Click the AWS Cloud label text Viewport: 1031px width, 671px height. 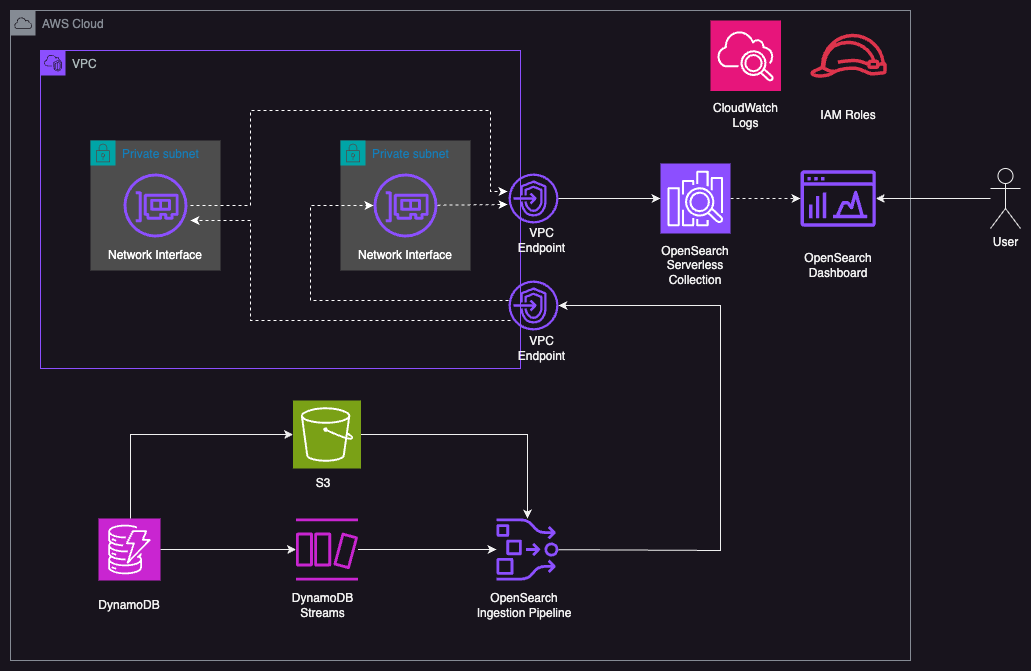pos(72,23)
